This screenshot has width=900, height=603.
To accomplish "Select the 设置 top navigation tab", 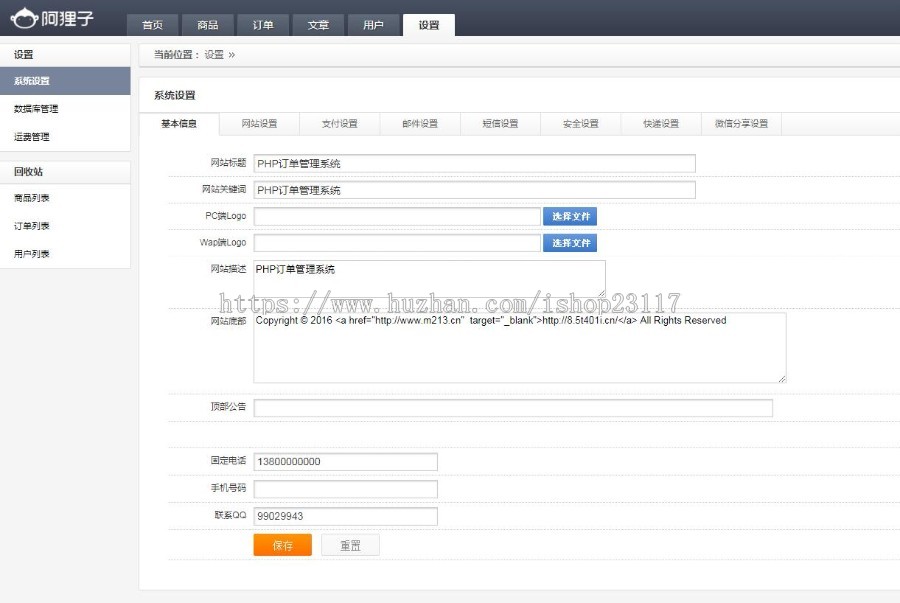I will tap(429, 25).
